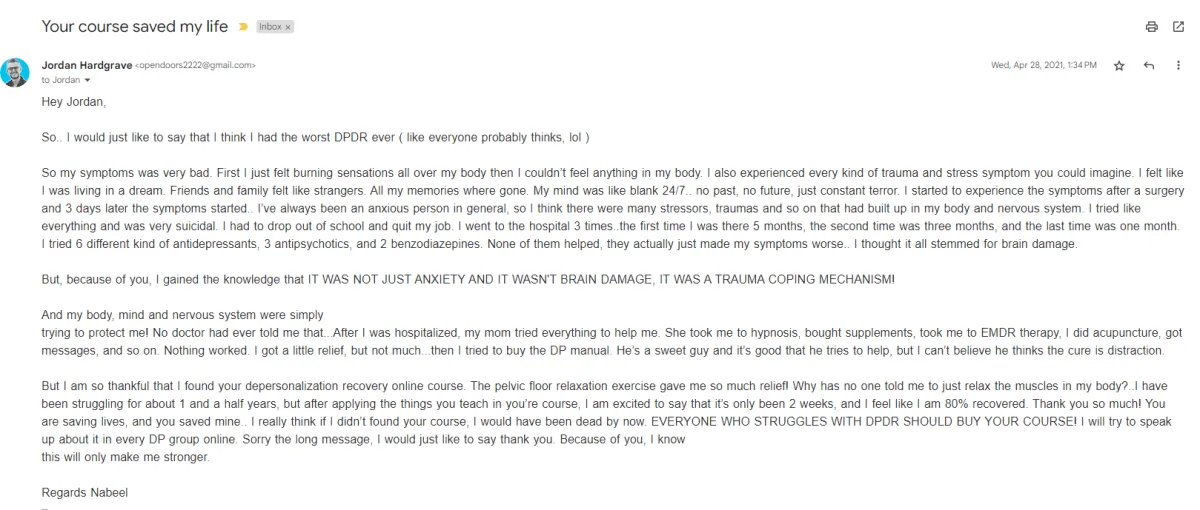Screen dimensions: 1200x510
Task: Click the 'to Jordan' recipient text
Action: [x=61, y=80]
